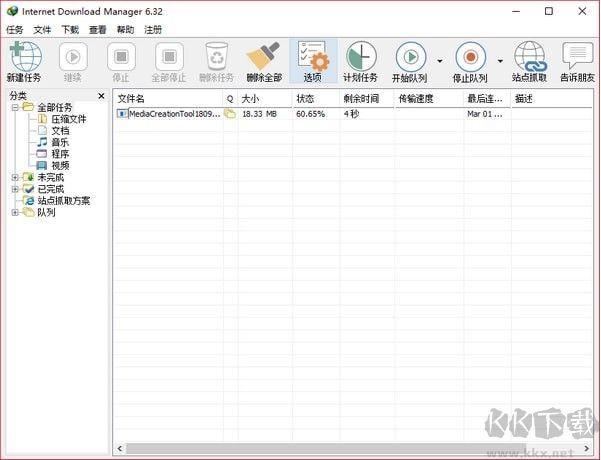Sort by the 传输速度 column header

pos(429,99)
